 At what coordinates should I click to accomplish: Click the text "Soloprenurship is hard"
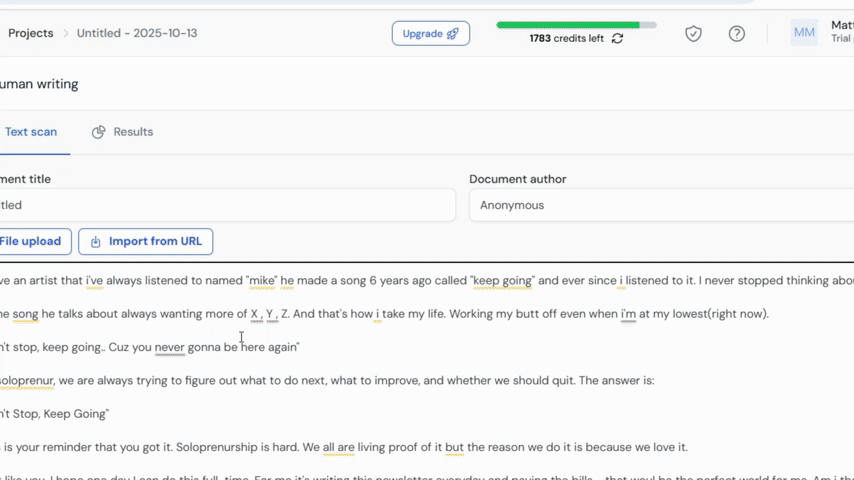(237, 447)
